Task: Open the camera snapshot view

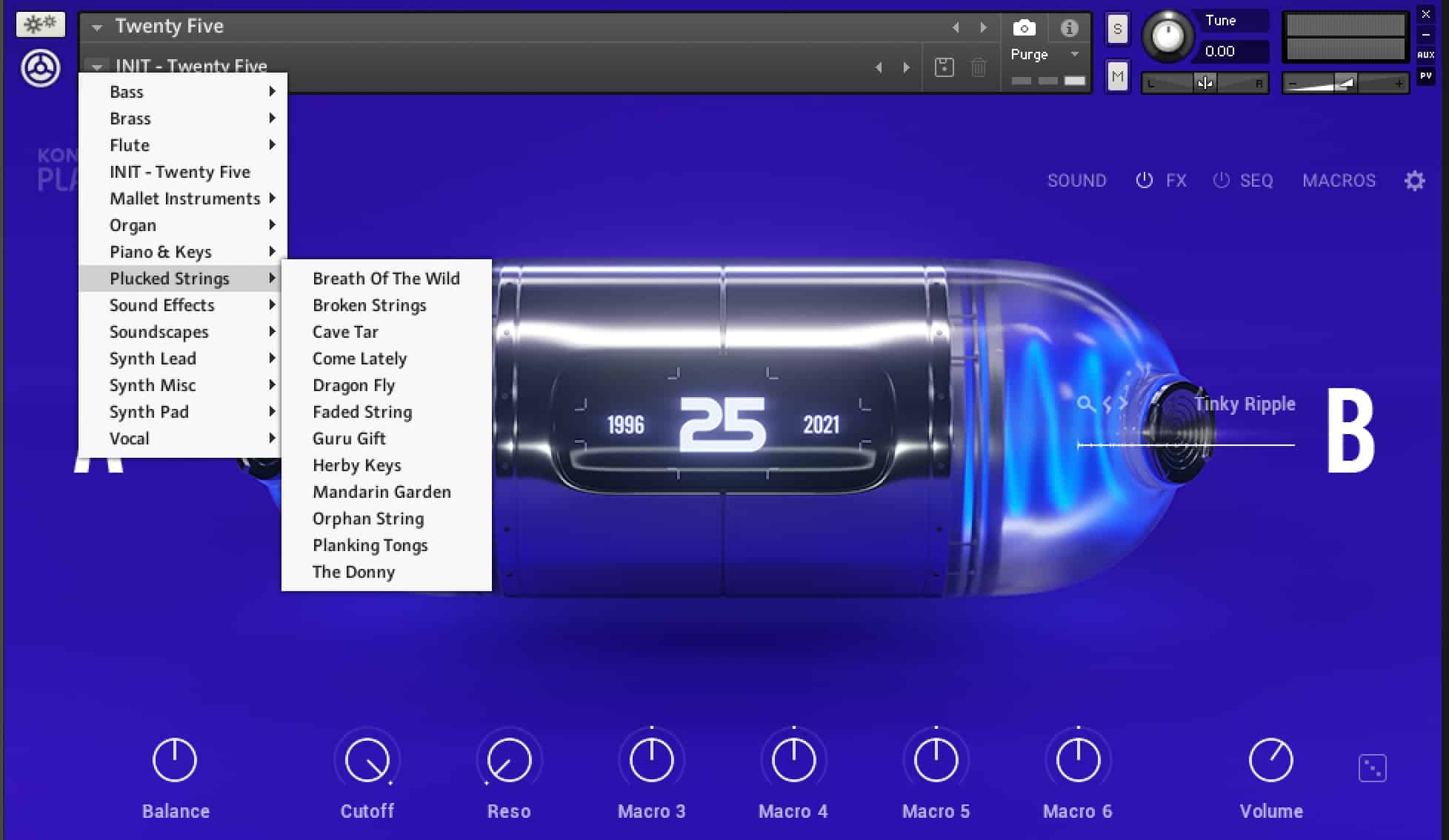Action: [1024, 28]
